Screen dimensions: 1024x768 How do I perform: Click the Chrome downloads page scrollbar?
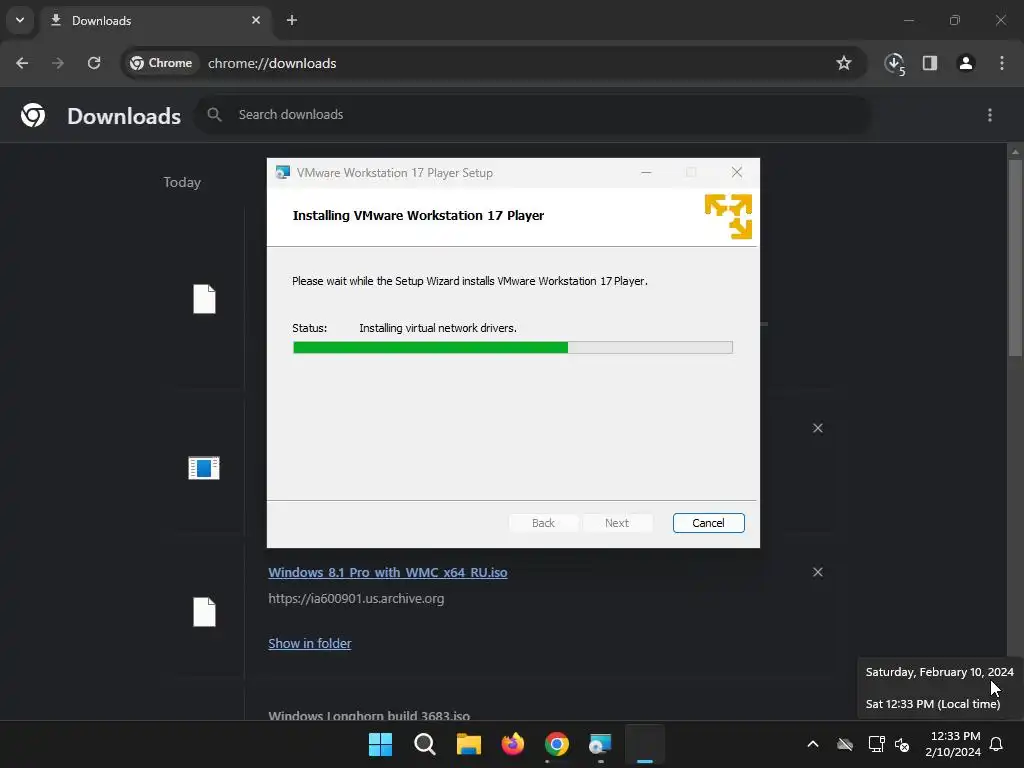(1014, 259)
